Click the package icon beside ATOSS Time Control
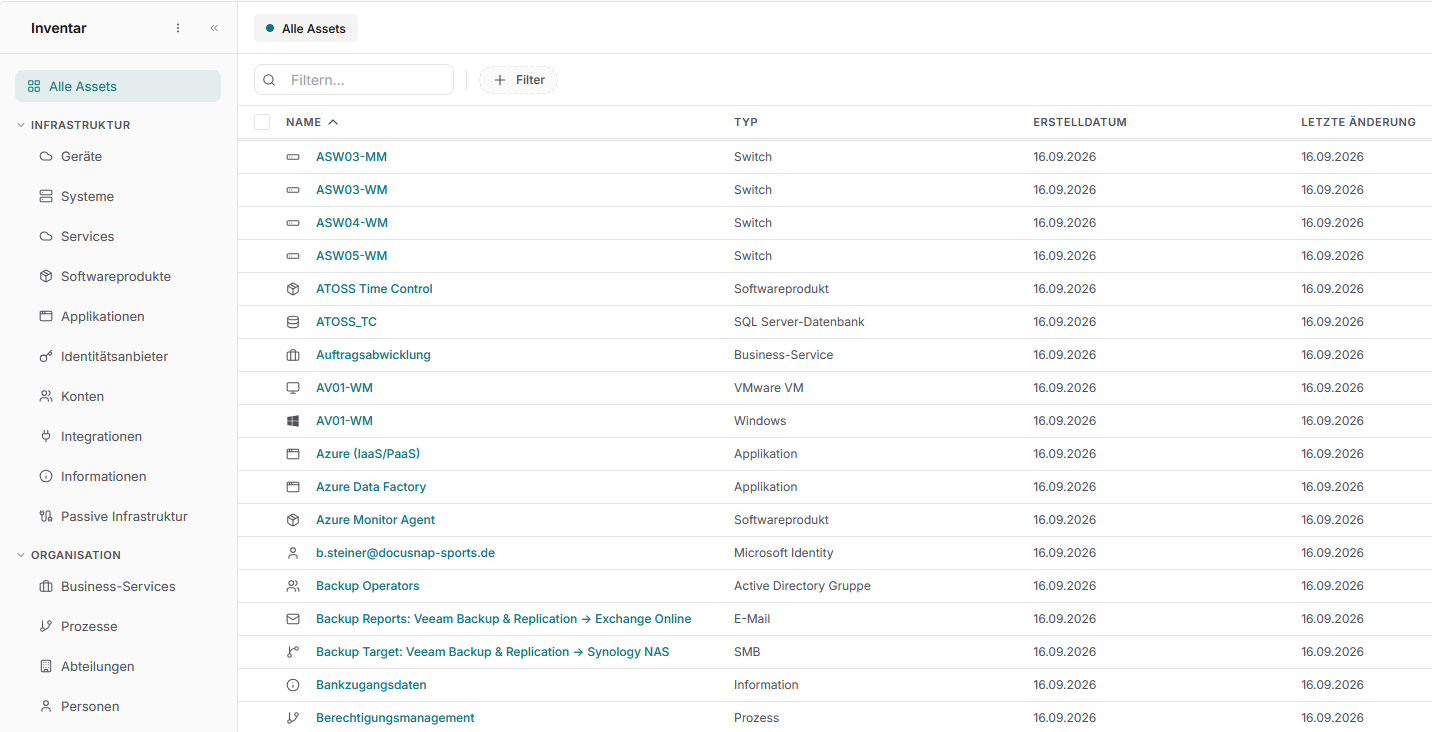The width and height of the screenshot is (1432, 732). (x=293, y=289)
